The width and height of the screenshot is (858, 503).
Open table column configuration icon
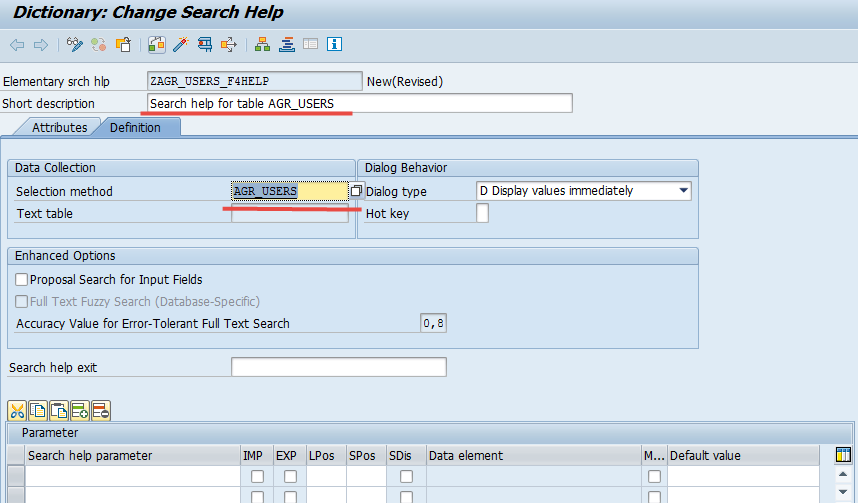[x=843, y=455]
